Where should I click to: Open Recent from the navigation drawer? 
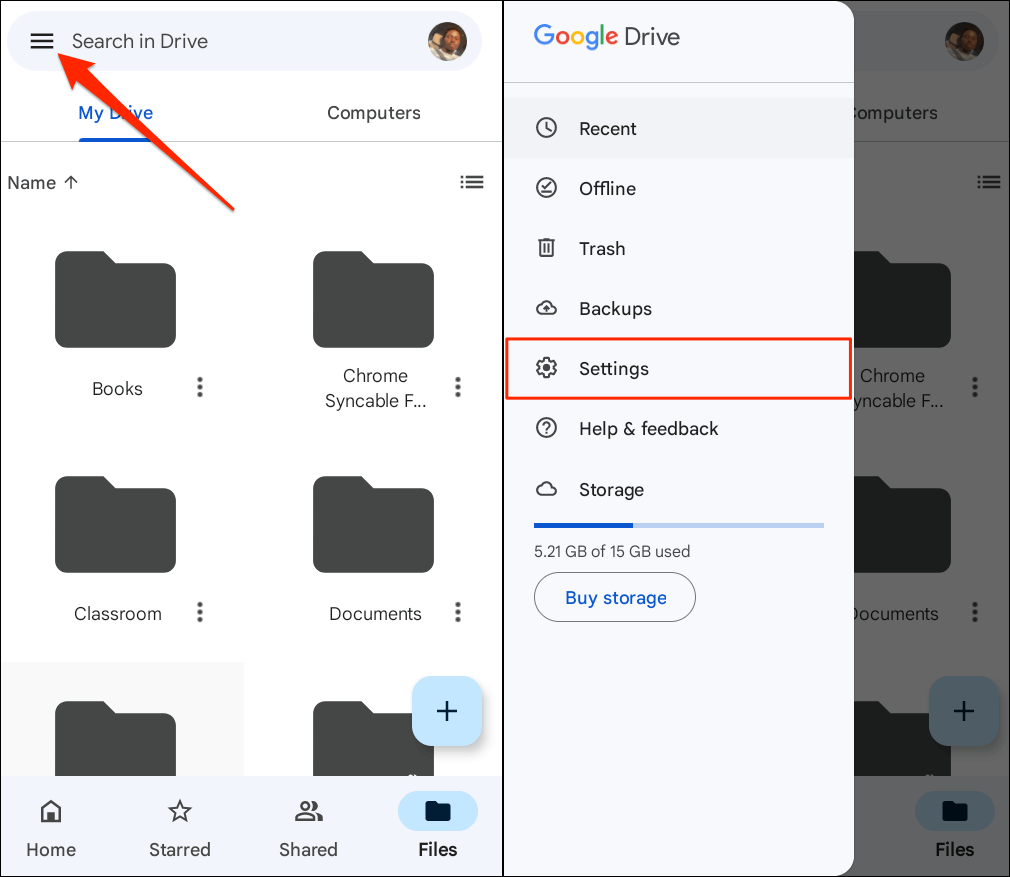point(607,129)
